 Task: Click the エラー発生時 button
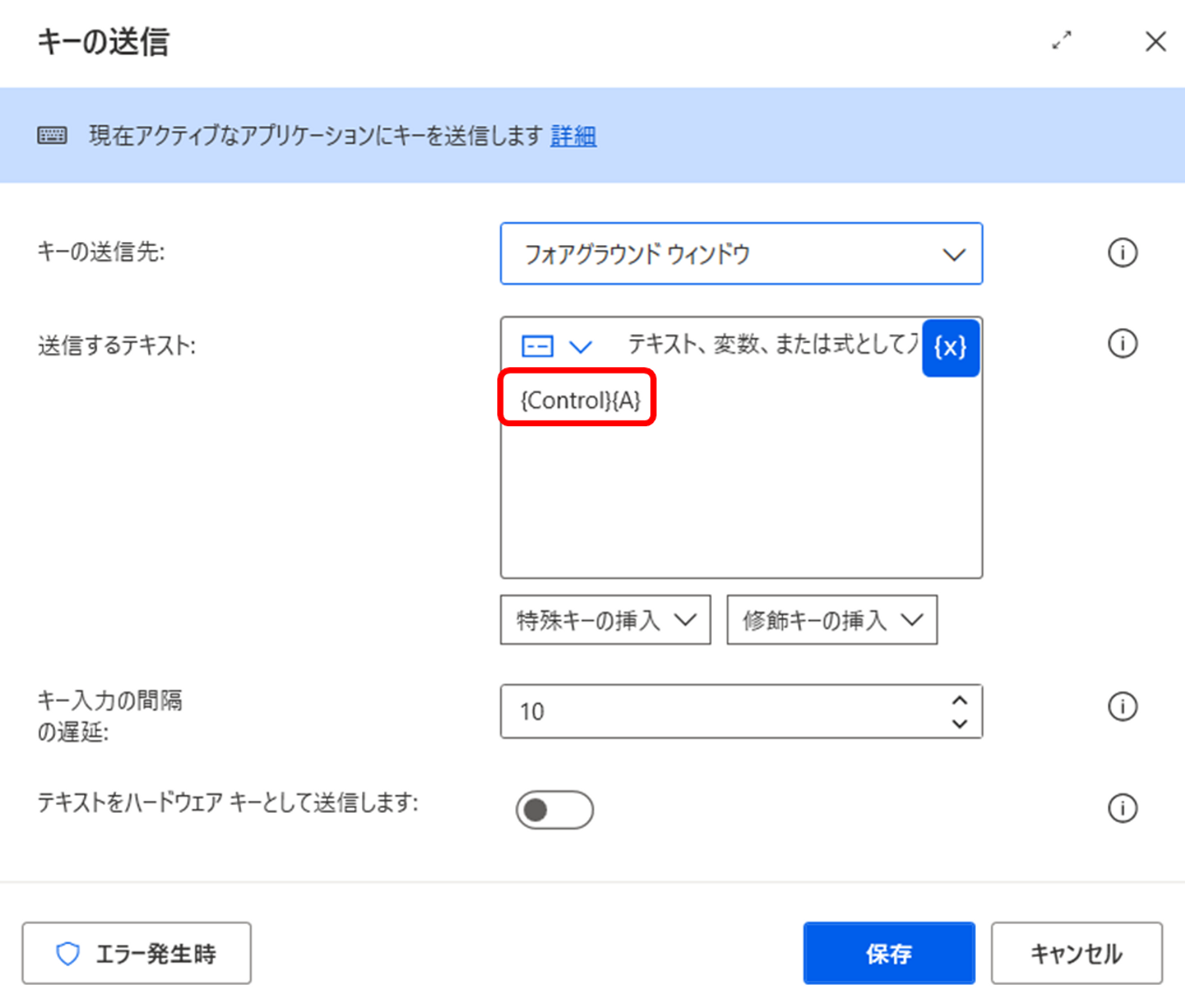[x=137, y=953]
